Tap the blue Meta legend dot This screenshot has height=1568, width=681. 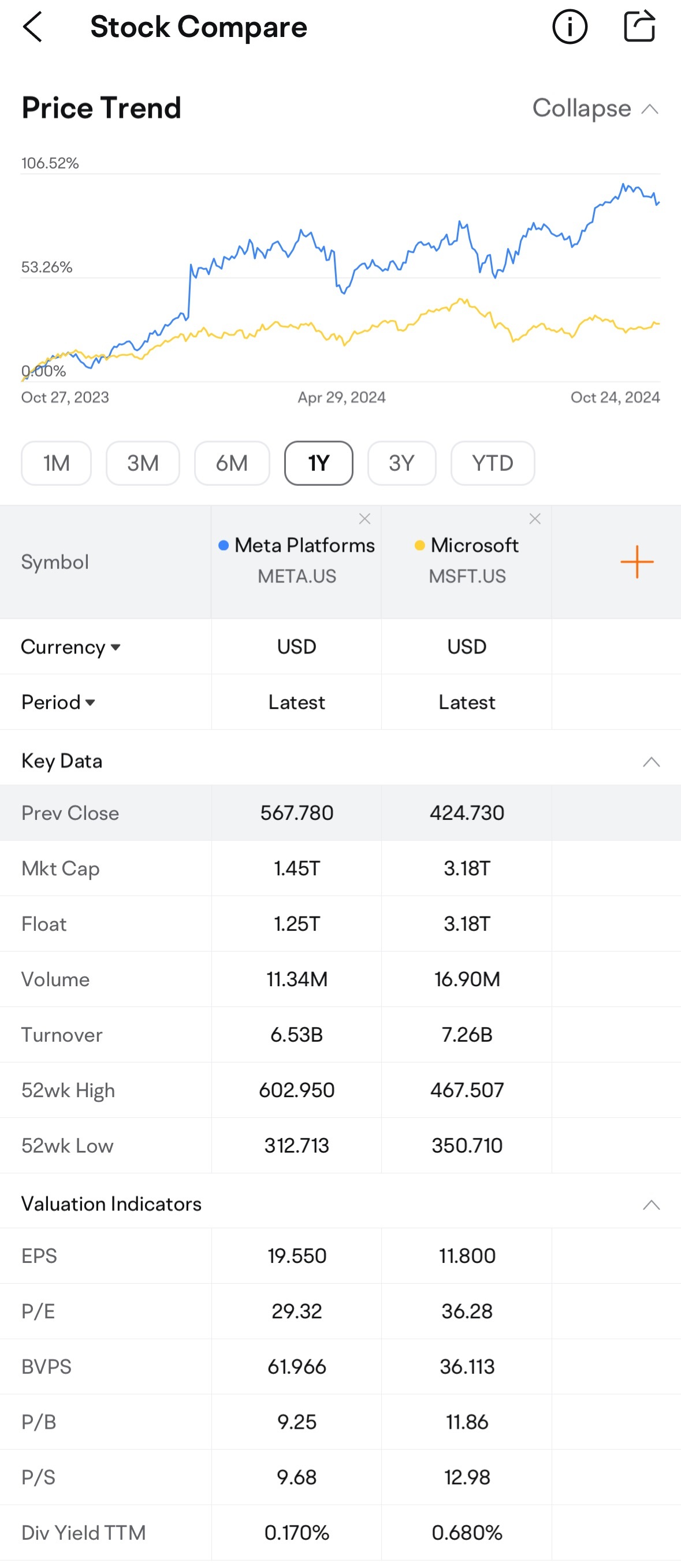[224, 545]
